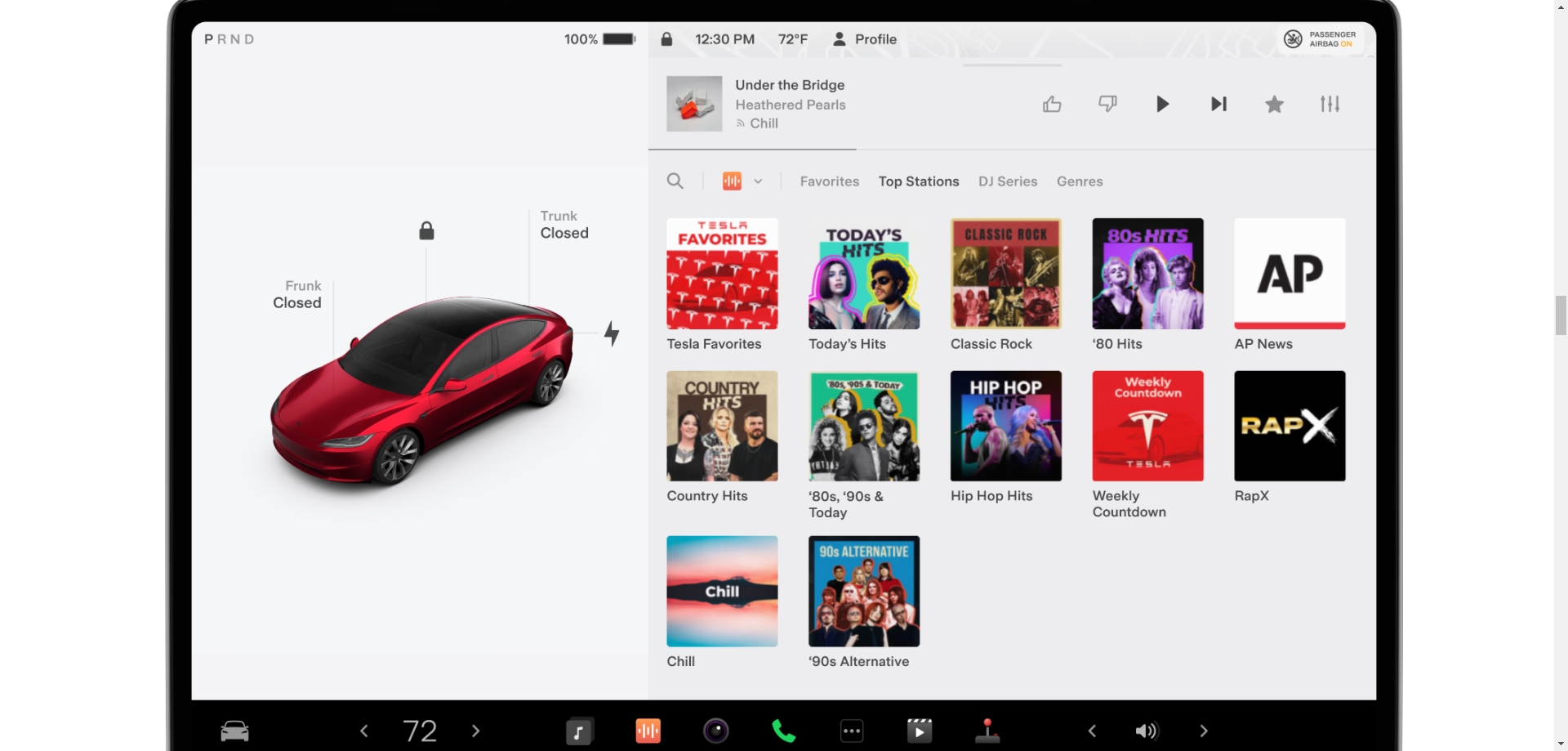Open the RapX station
Viewport: 1568px width, 751px height.
(1290, 426)
